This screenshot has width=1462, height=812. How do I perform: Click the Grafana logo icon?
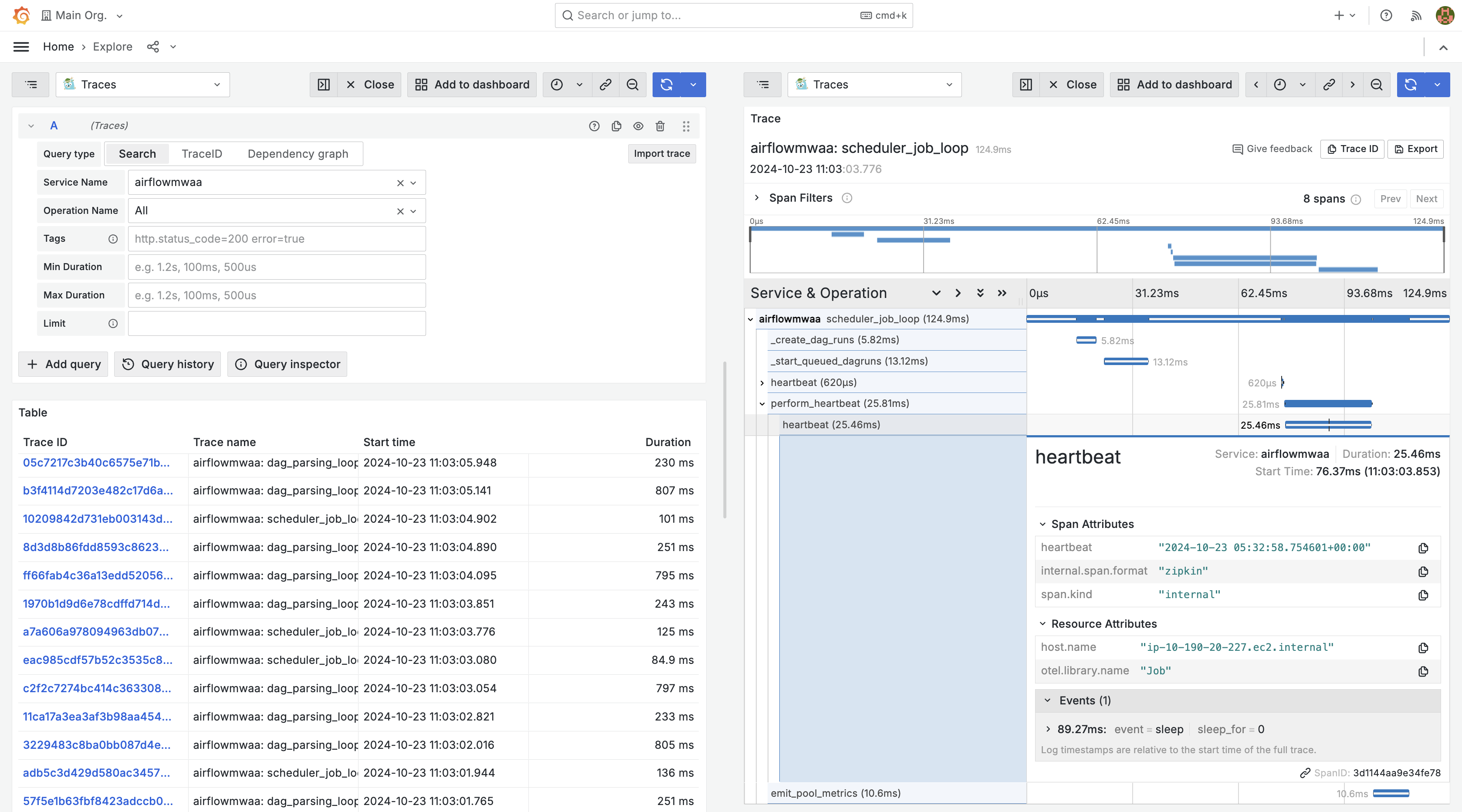point(21,15)
